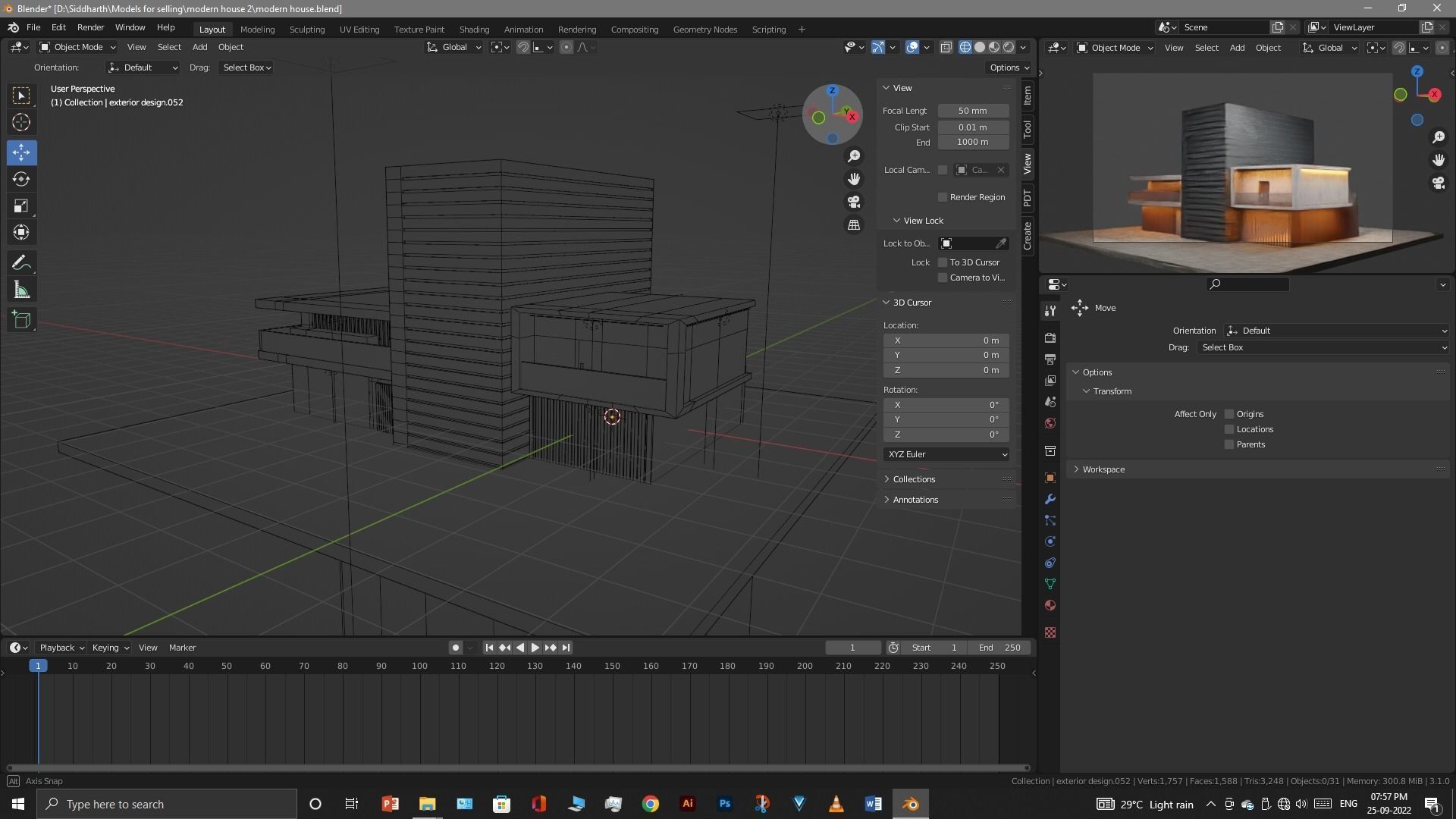Toggle camera view in main viewport

(854, 202)
